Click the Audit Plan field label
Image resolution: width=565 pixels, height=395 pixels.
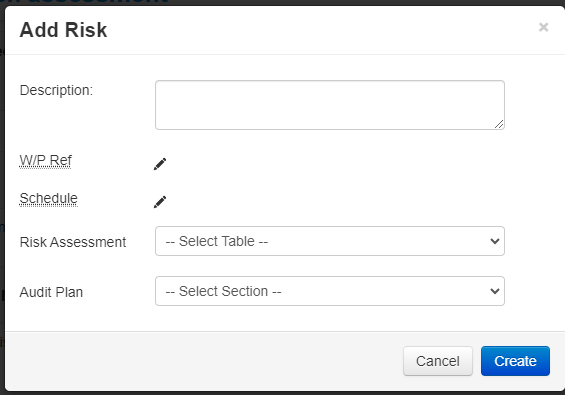pos(51,292)
